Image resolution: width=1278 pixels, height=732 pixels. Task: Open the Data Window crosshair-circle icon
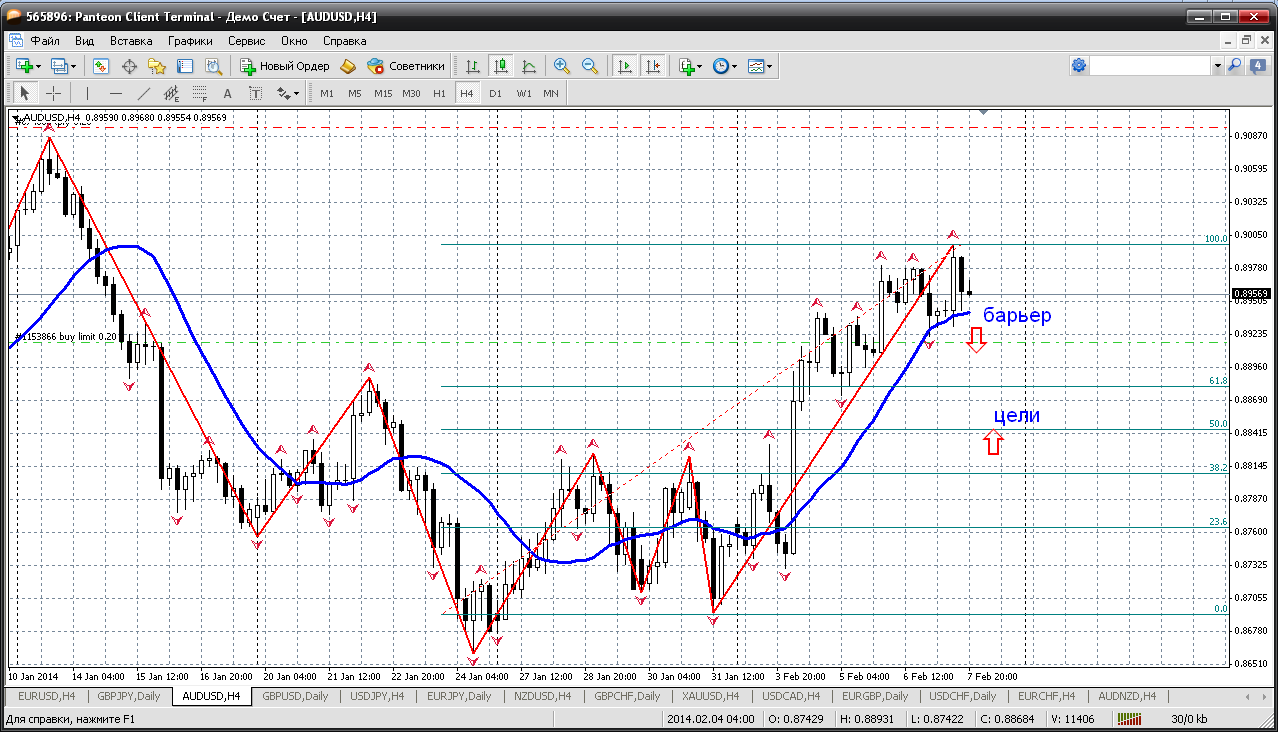129,66
